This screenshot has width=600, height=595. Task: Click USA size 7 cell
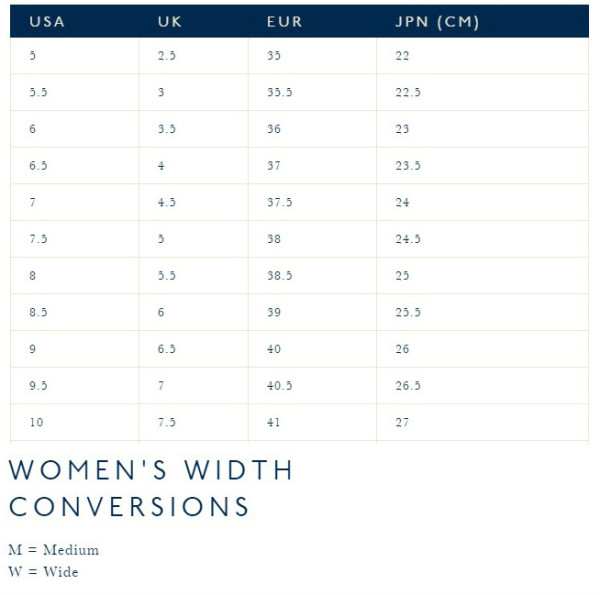pyautogui.click(x=75, y=202)
